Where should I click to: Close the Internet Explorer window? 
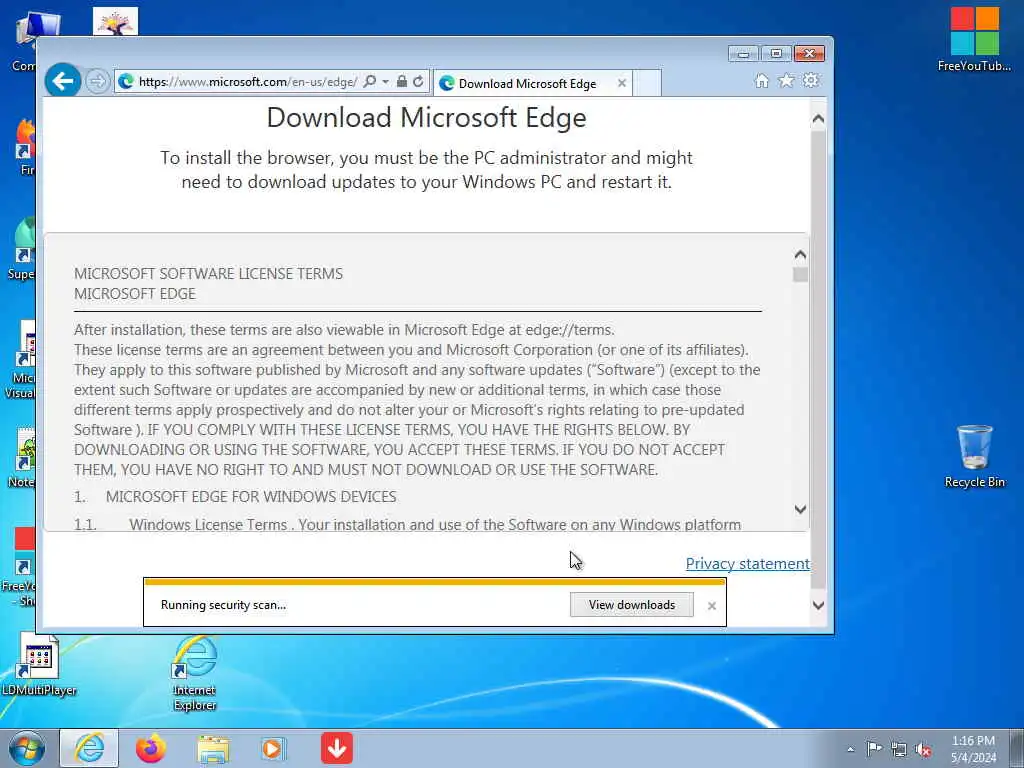coord(809,54)
